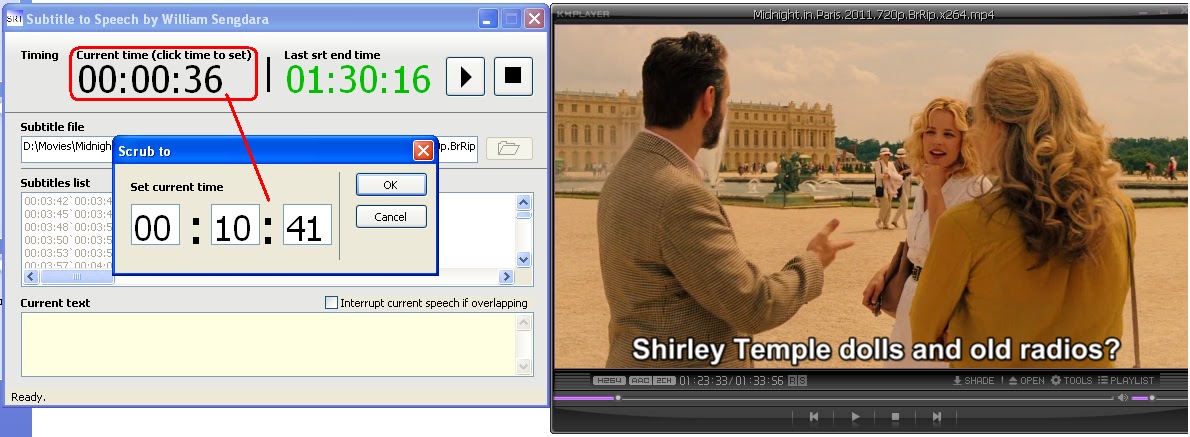The image size is (1190, 437).
Task: Stop video in KMPlayer
Action: pyautogui.click(x=896, y=417)
